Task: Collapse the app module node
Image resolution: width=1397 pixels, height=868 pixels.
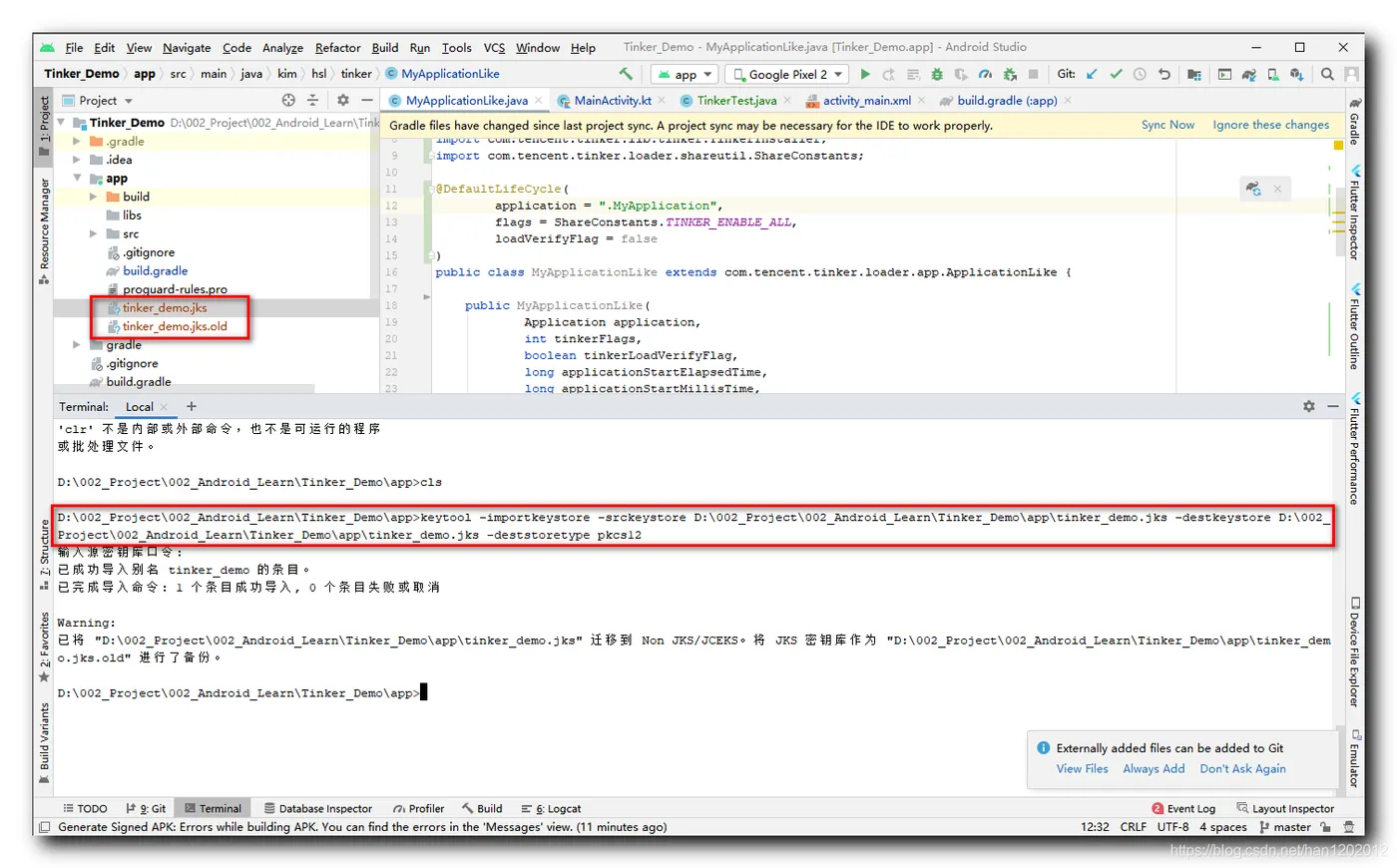Action: [77, 179]
